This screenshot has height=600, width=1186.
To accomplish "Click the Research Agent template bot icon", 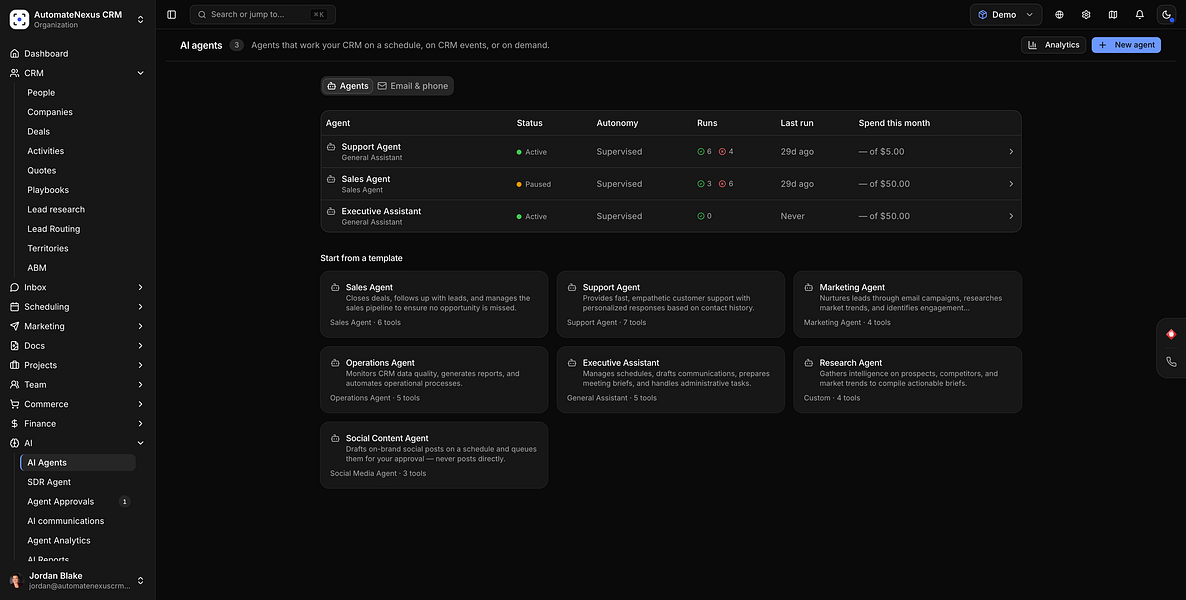I will 809,363.
